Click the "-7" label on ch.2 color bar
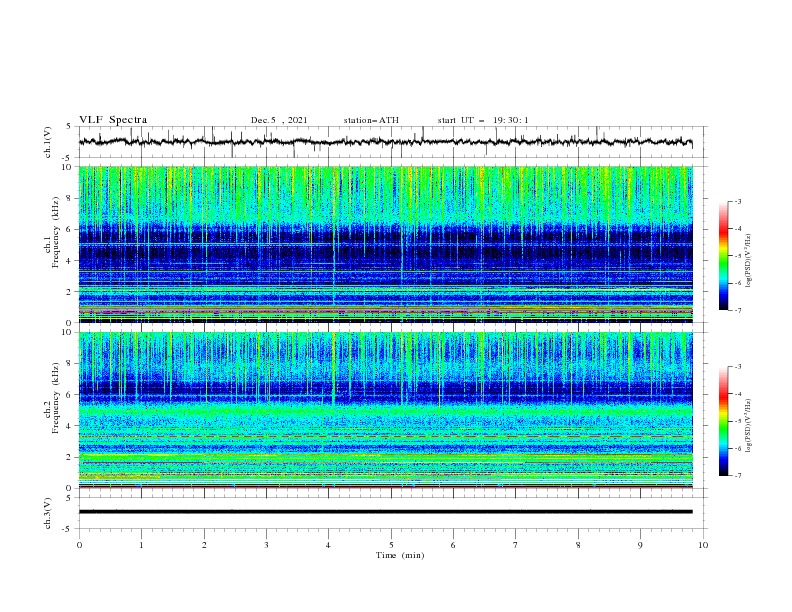792x612 pixels. point(737,476)
